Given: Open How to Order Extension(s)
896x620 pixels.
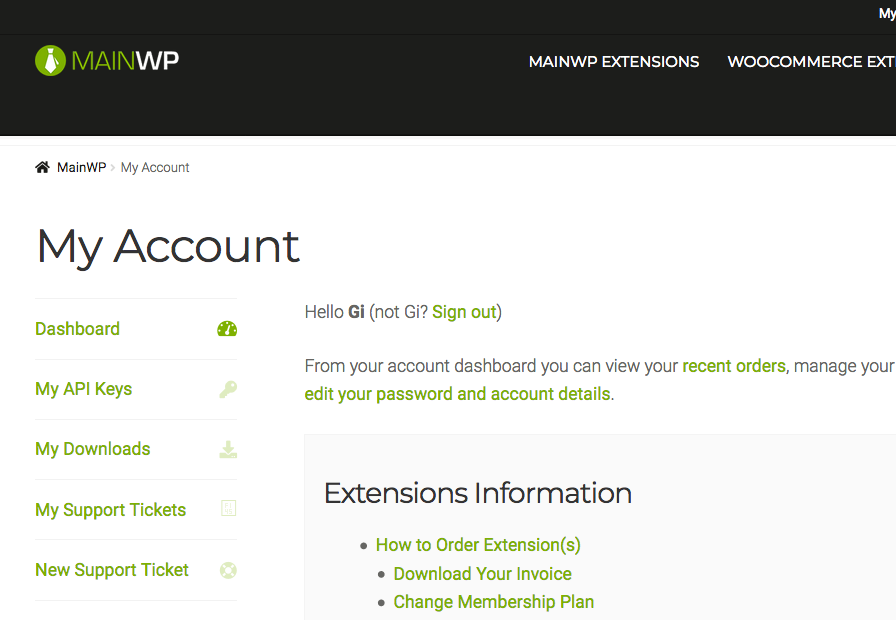Looking at the screenshot, I should pos(478,545).
